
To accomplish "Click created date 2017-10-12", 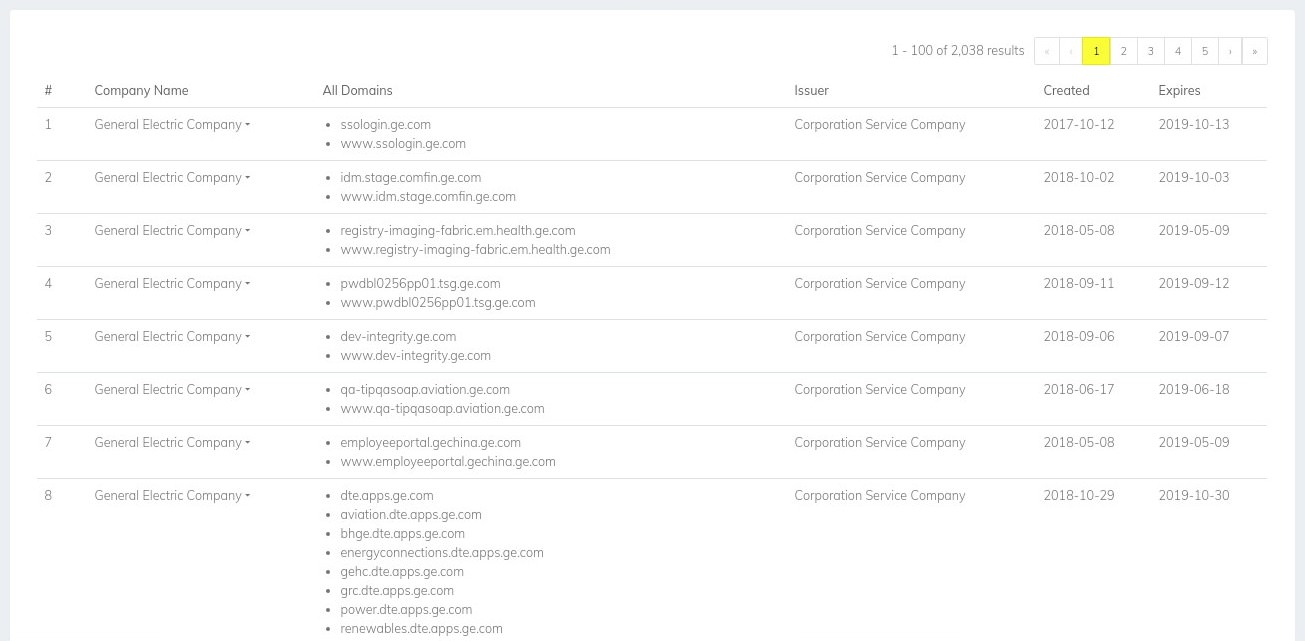I will tap(1079, 125).
